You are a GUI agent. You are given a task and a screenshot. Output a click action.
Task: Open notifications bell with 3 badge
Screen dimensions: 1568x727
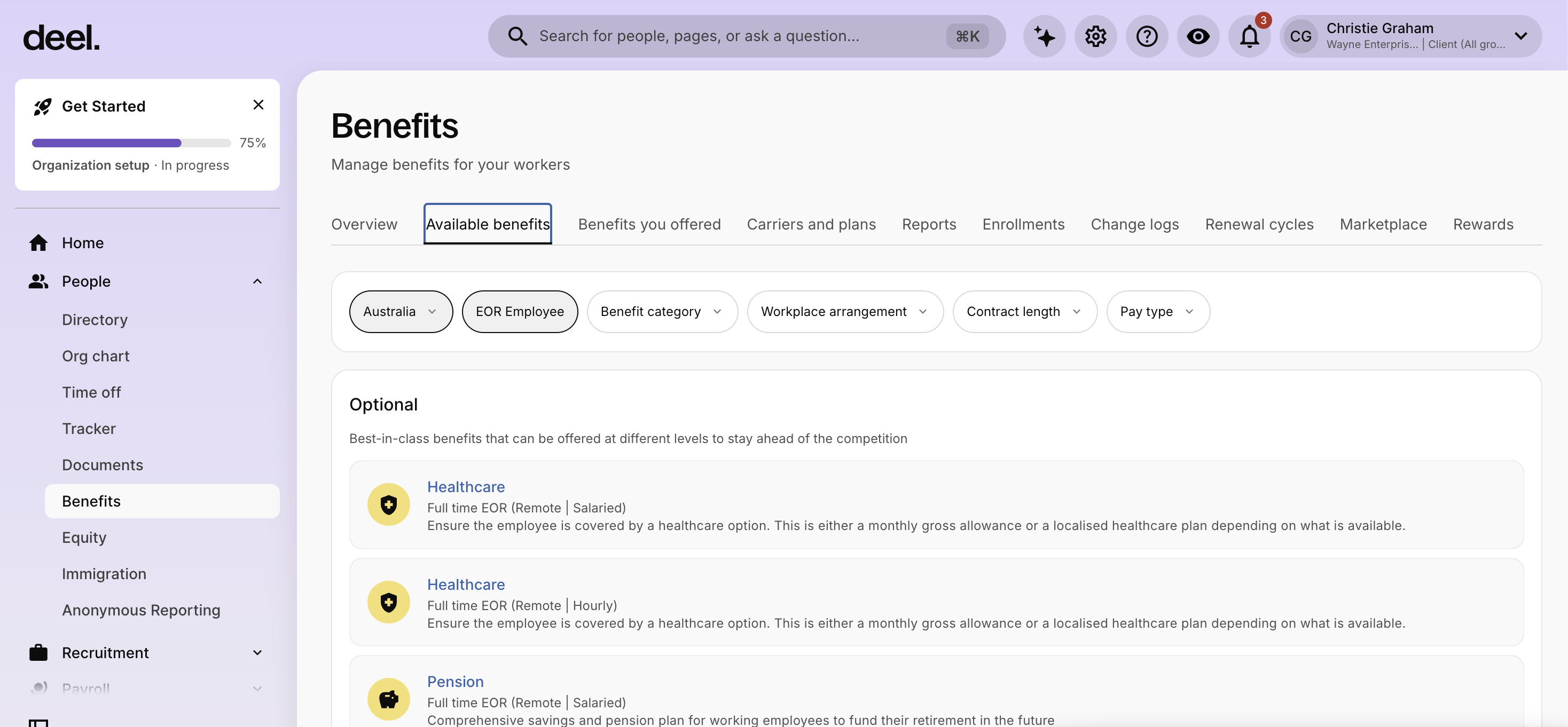[x=1250, y=36]
